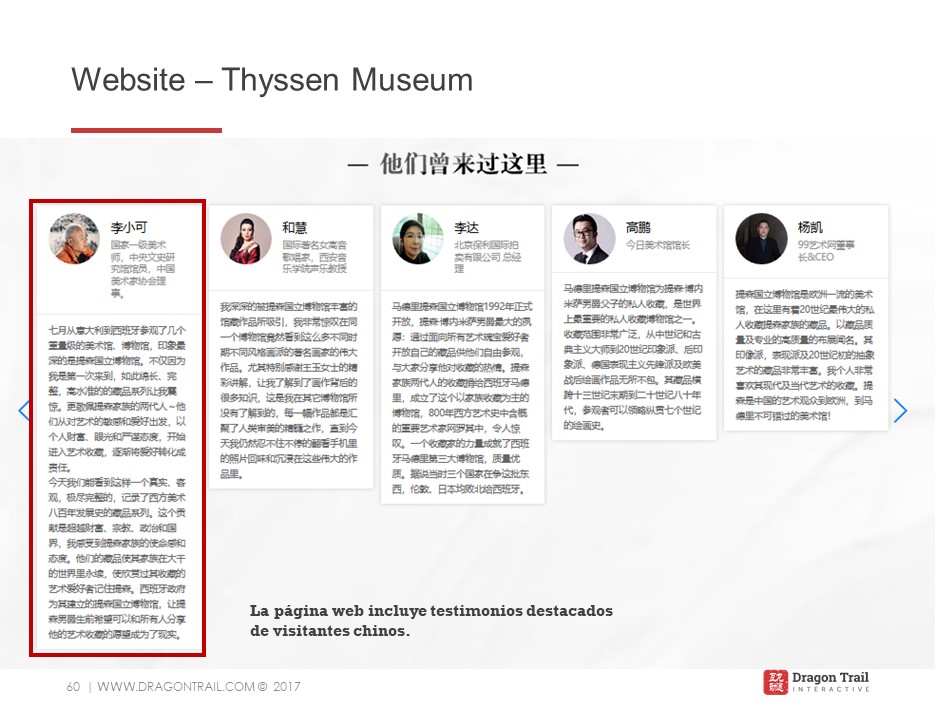Click the slide number 60
The width and height of the screenshot is (941, 720).
pos(73,686)
